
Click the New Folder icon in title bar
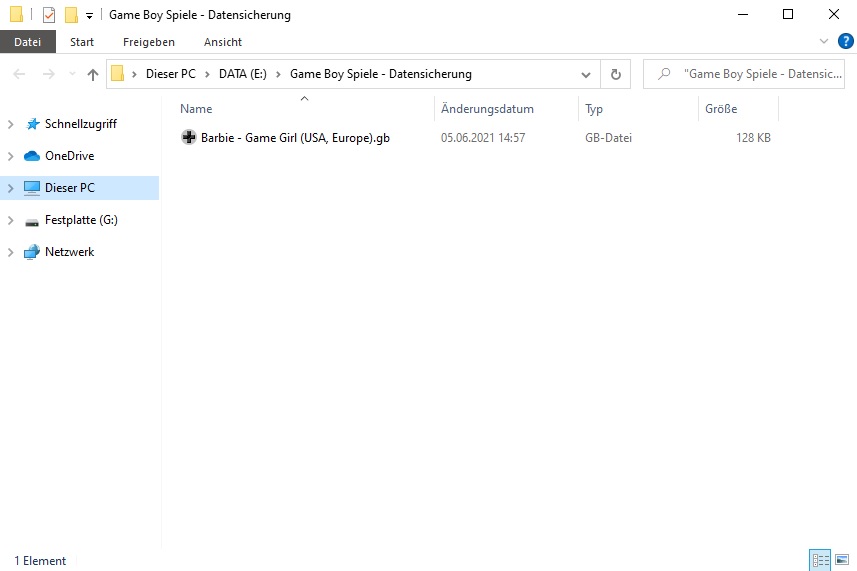tap(71, 15)
